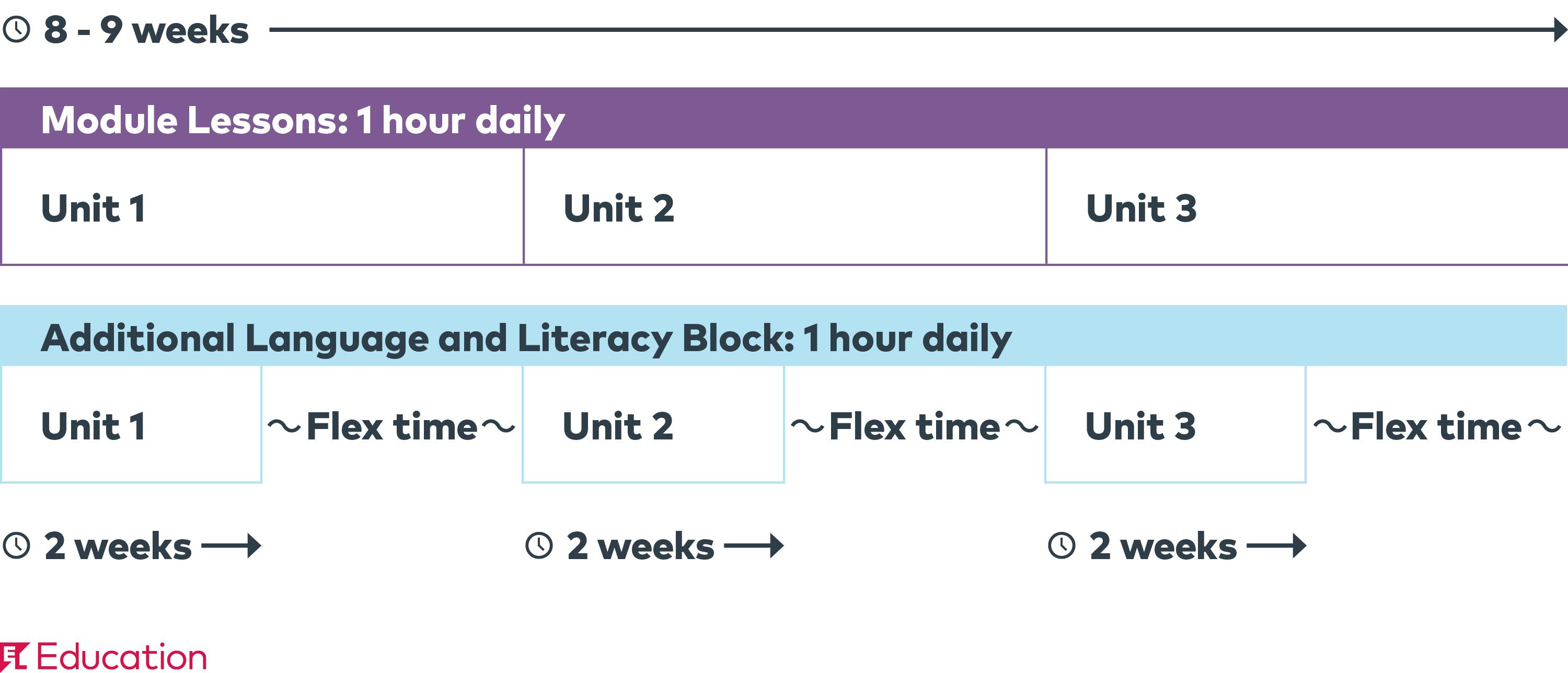Click the arrow after first 2 weeks label
This screenshot has width=1568, height=673.
click(x=232, y=545)
